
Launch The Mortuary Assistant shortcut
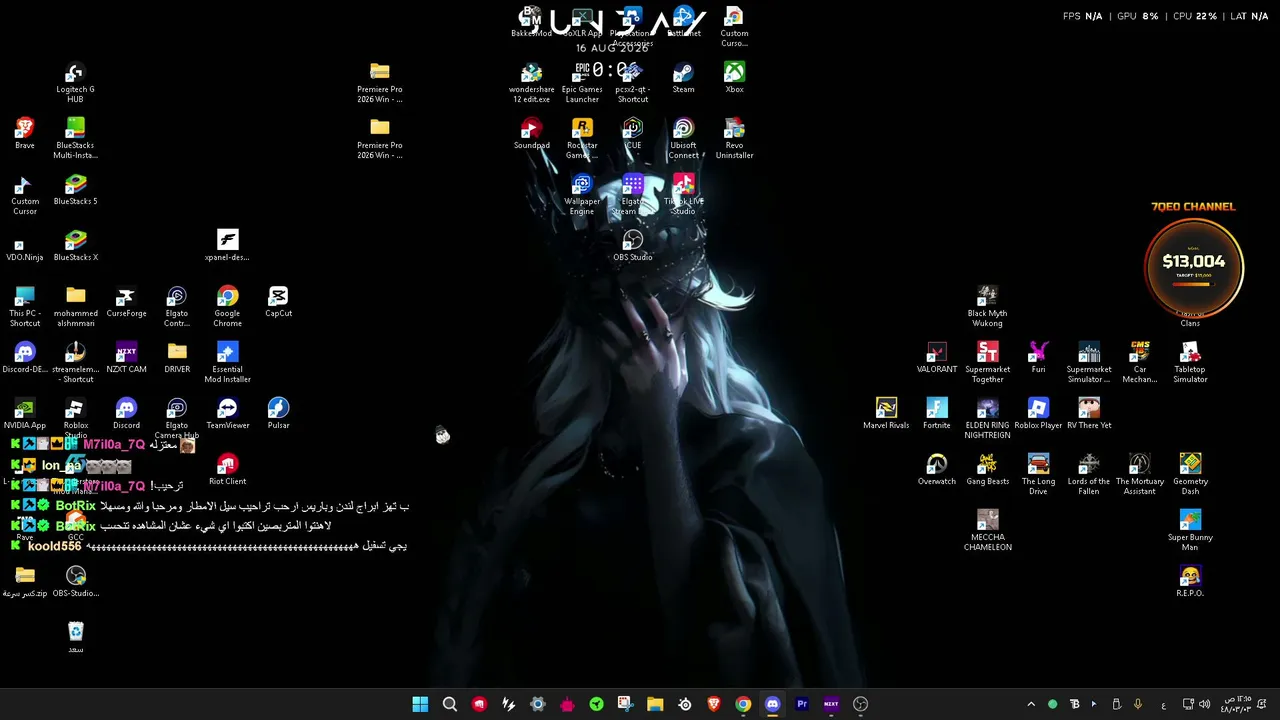click(1140, 475)
